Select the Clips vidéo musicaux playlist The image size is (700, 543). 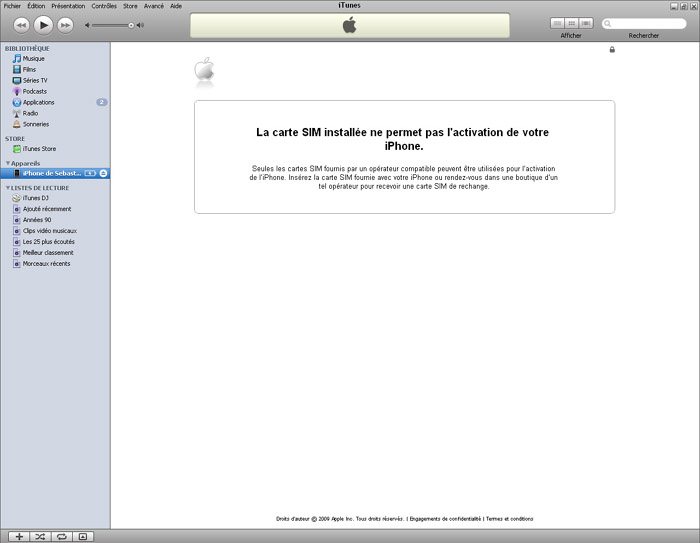coord(55,231)
